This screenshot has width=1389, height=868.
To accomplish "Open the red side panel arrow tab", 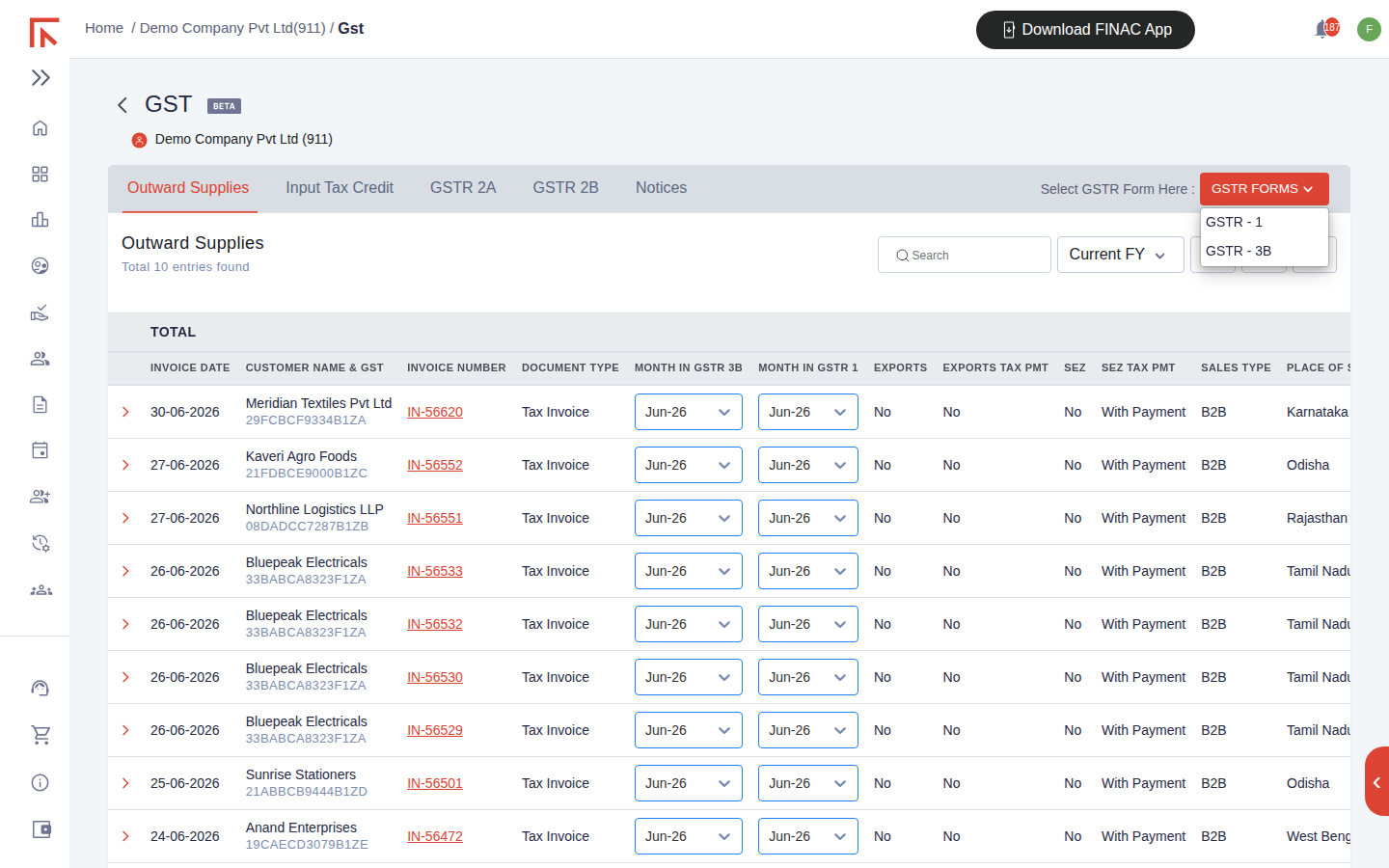I will coord(1377,782).
